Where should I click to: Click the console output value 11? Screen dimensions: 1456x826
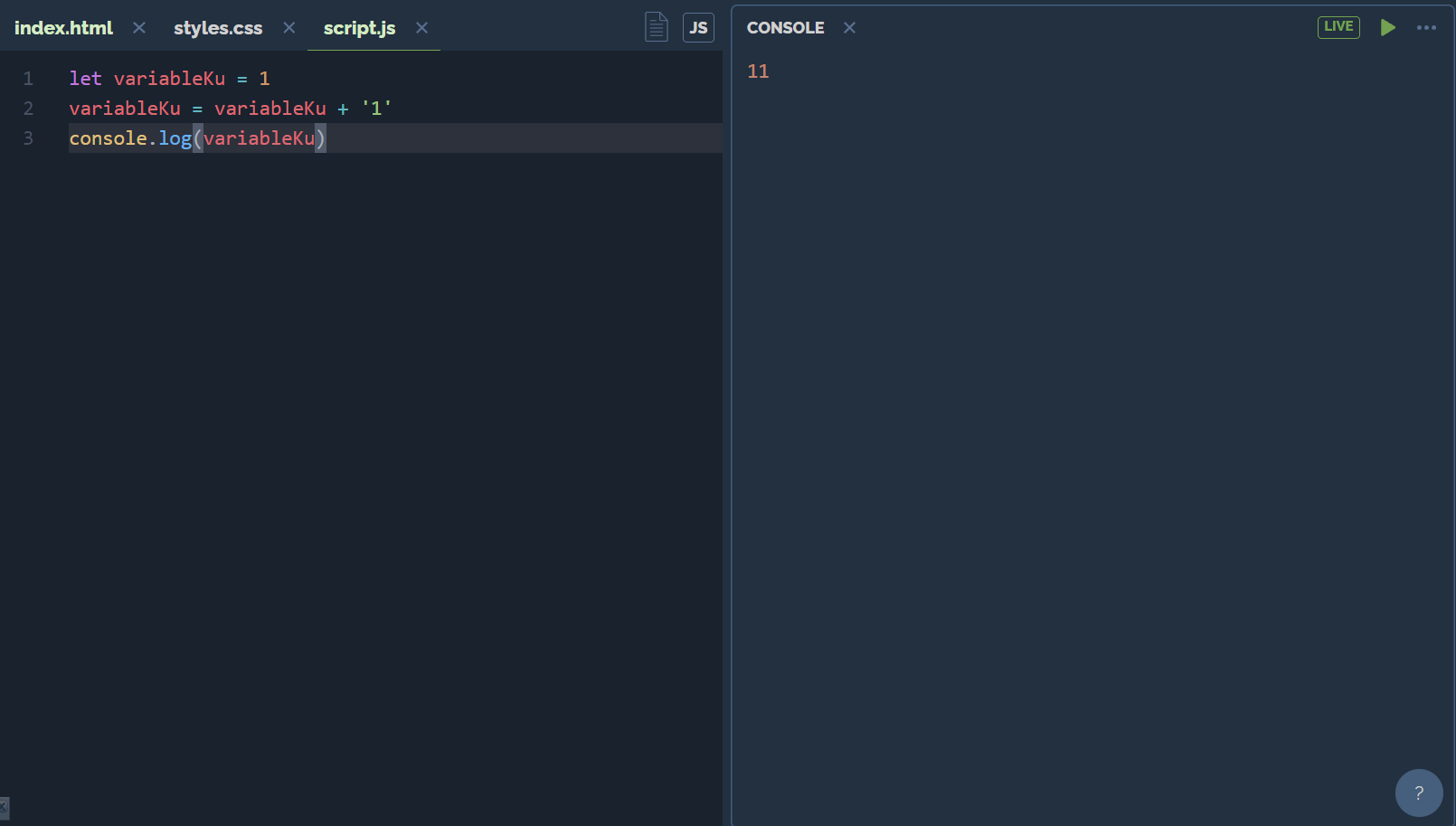point(758,71)
